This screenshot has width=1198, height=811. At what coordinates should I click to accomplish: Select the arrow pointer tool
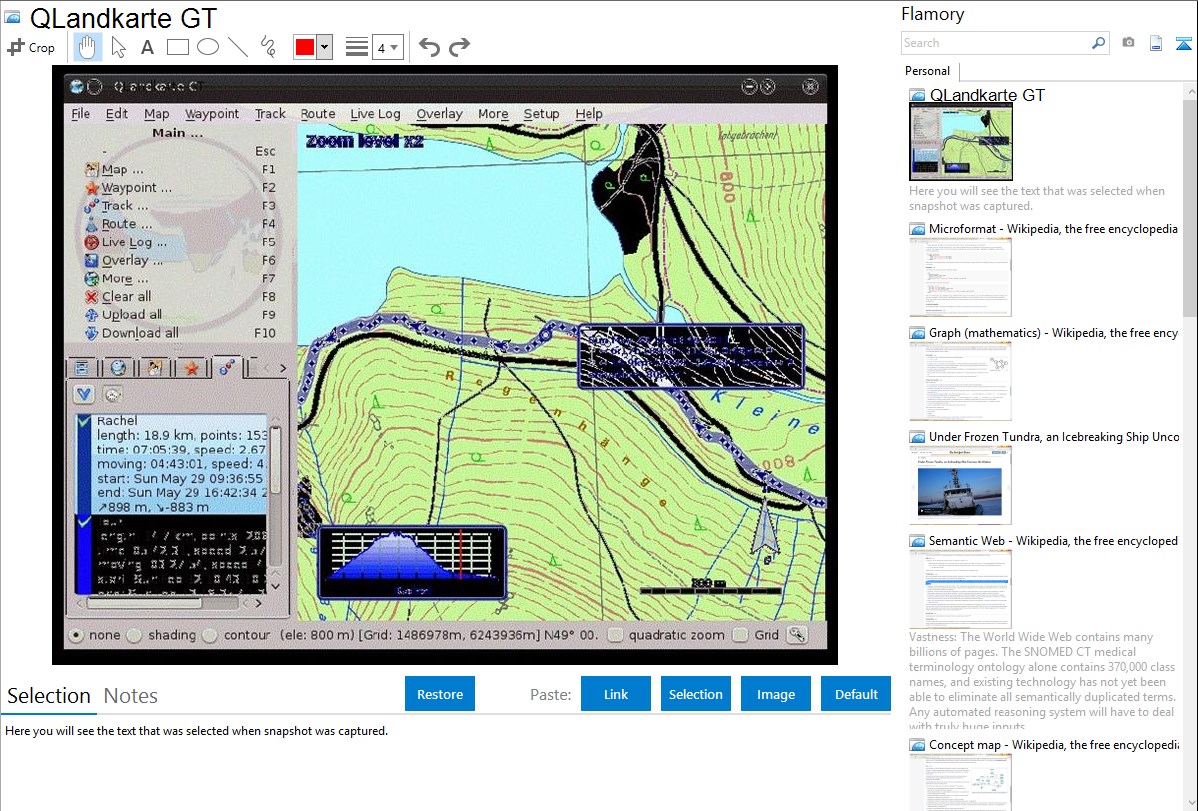[x=118, y=47]
